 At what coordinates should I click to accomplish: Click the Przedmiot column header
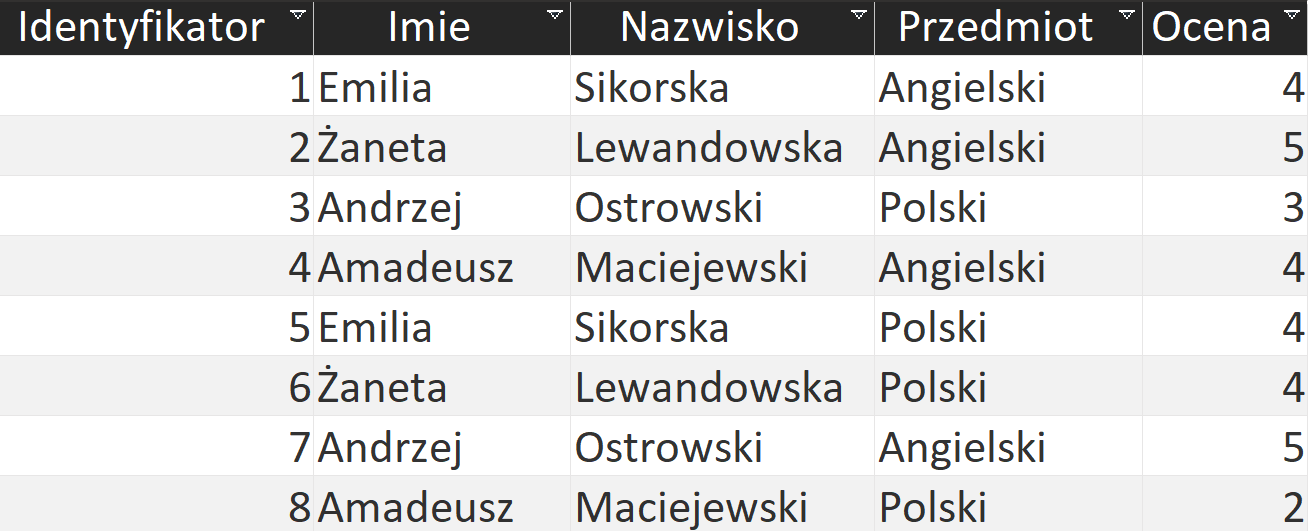(x=1008, y=27)
